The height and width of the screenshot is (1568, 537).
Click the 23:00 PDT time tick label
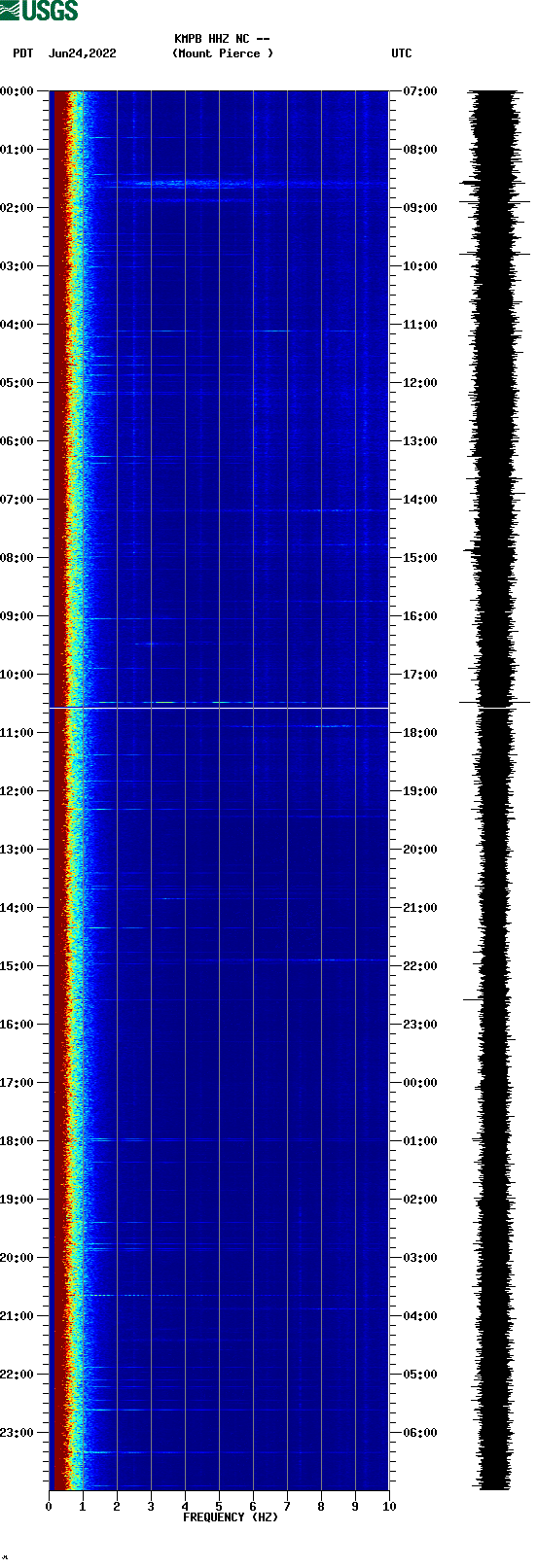tap(18, 1433)
